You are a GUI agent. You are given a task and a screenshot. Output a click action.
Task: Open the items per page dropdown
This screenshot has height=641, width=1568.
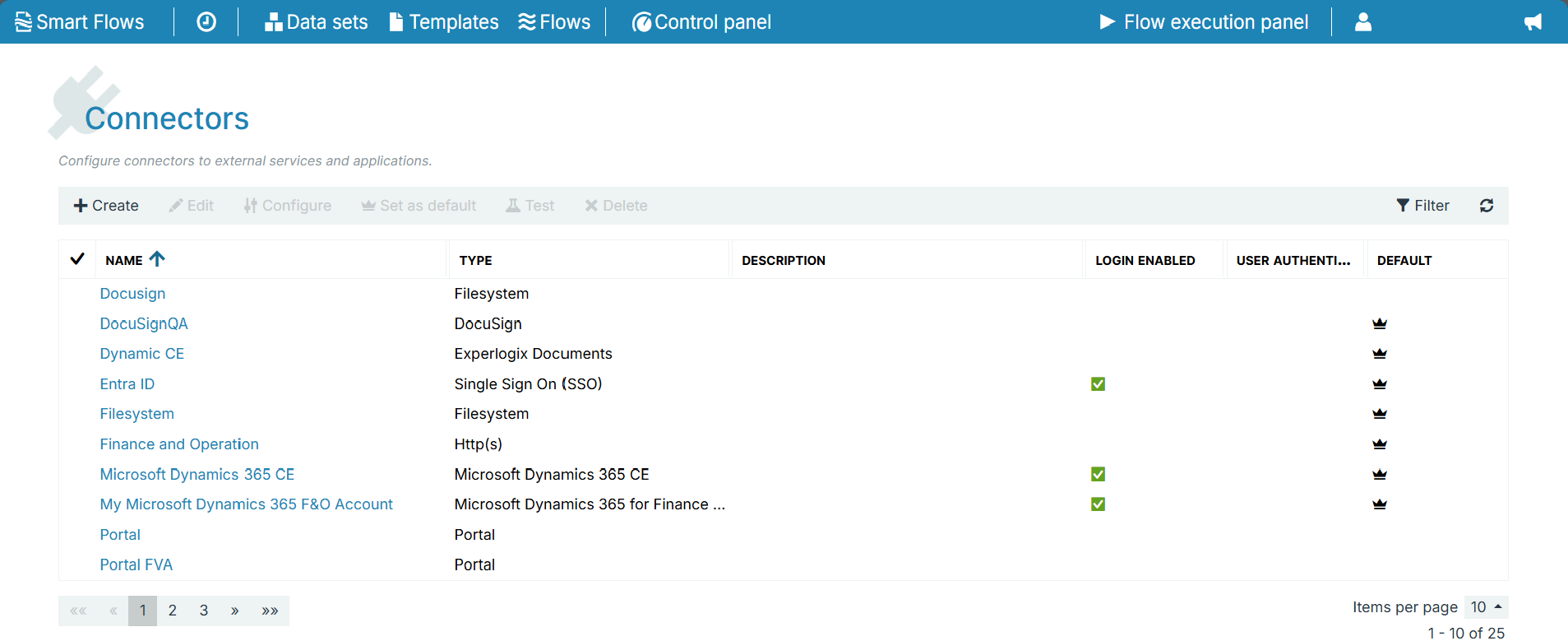[1487, 607]
